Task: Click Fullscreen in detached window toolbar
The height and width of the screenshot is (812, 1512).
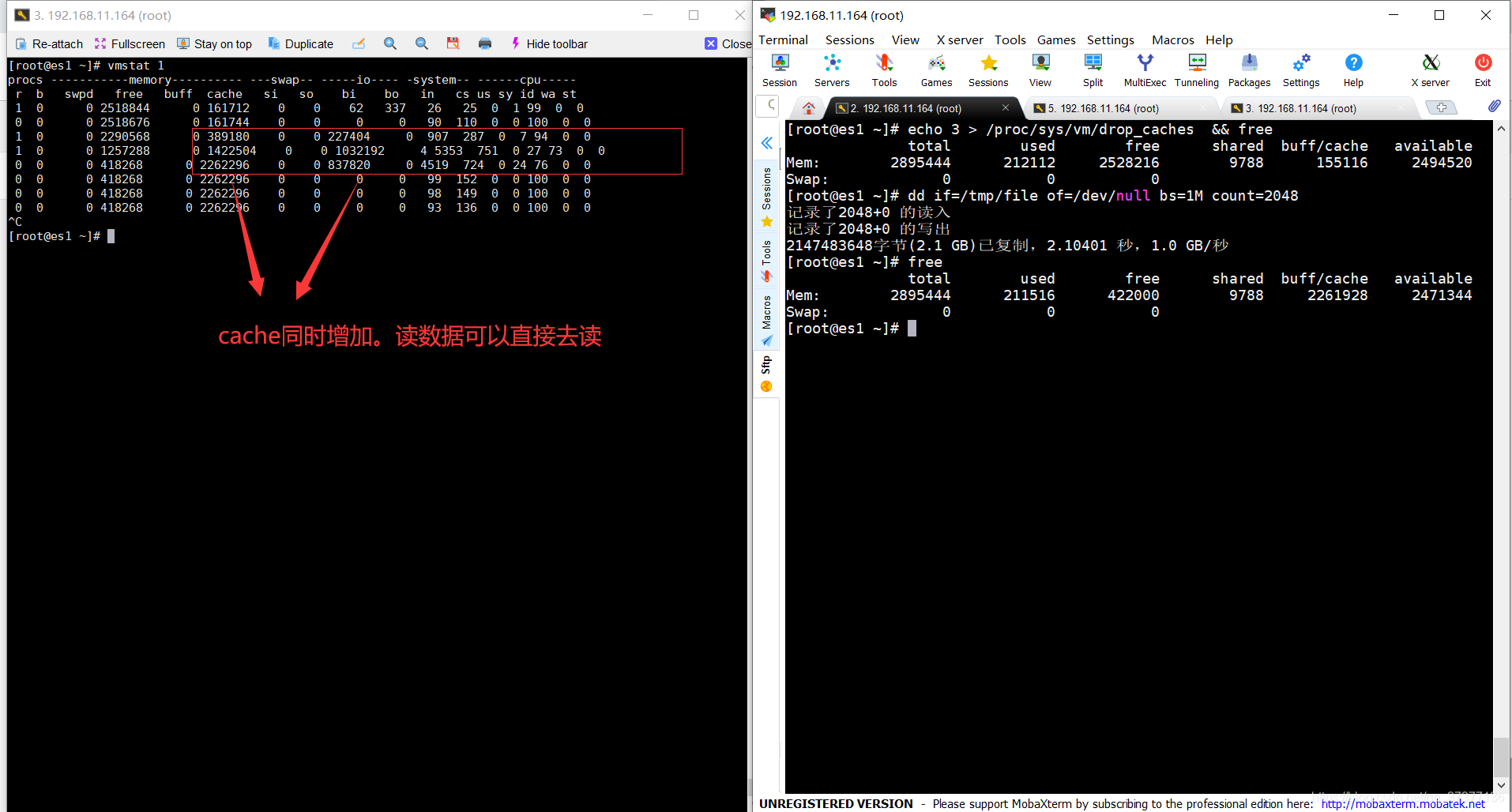Action: (130, 44)
